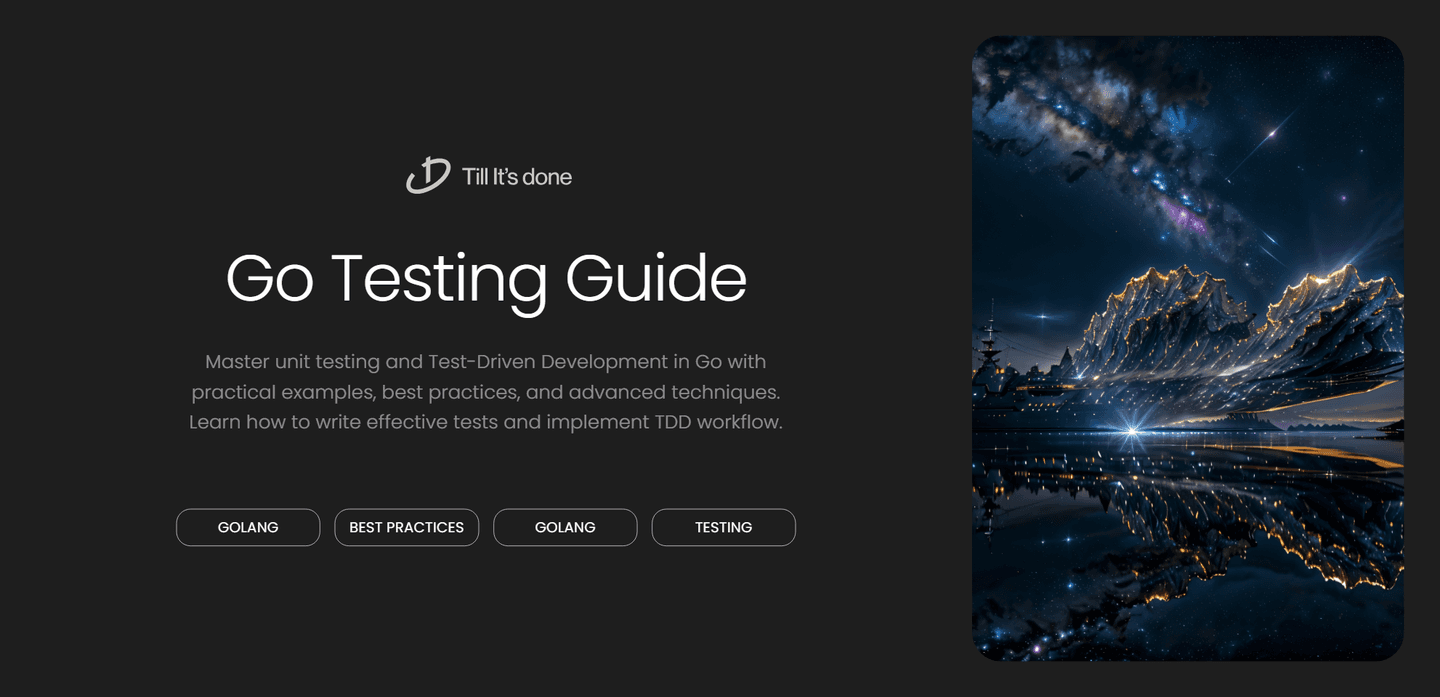
Task: Select the BEST PRACTICES tag
Action: pyautogui.click(x=406, y=527)
